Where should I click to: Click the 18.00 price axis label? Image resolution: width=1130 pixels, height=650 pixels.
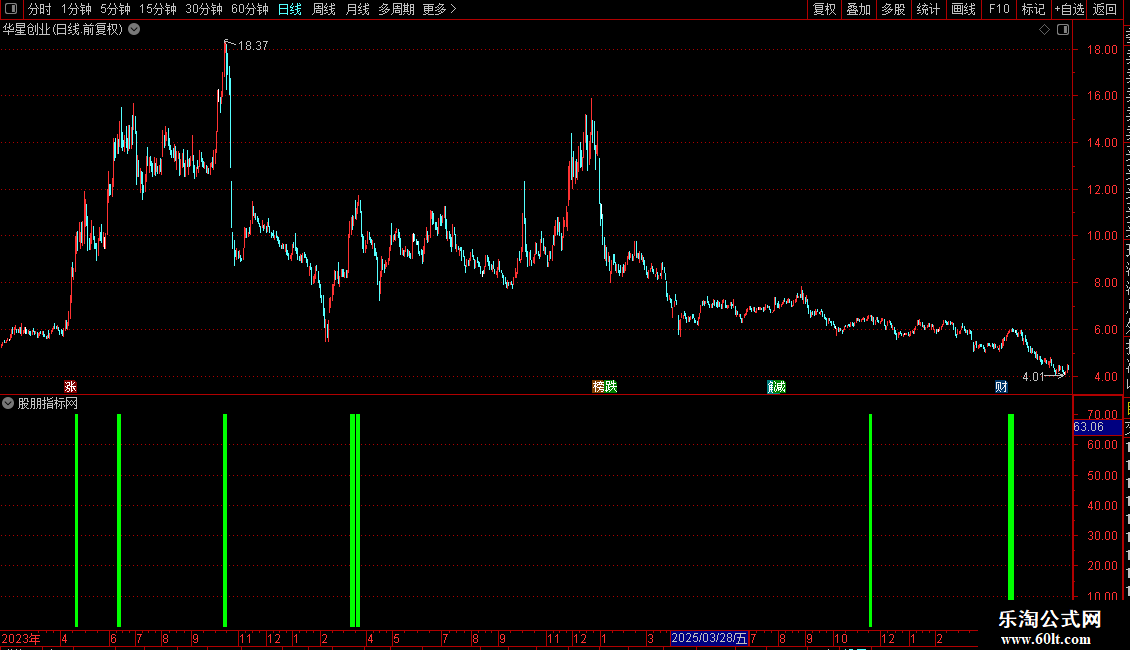pyautogui.click(x=1103, y=50)
